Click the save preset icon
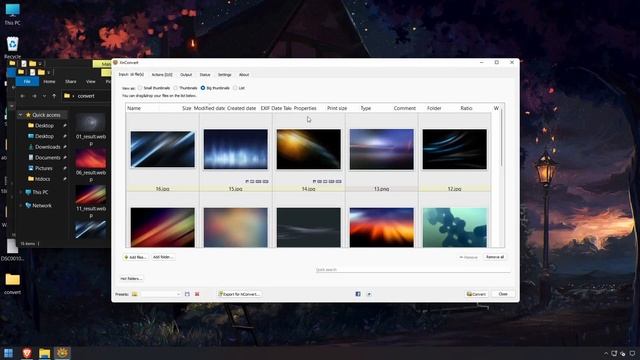The image size is (640, 360). point(187,294)
